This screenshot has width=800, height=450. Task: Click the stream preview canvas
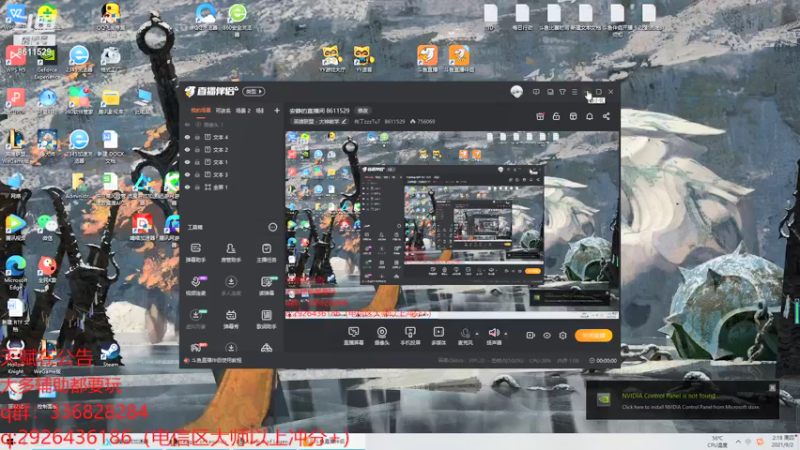click(452, 225)
